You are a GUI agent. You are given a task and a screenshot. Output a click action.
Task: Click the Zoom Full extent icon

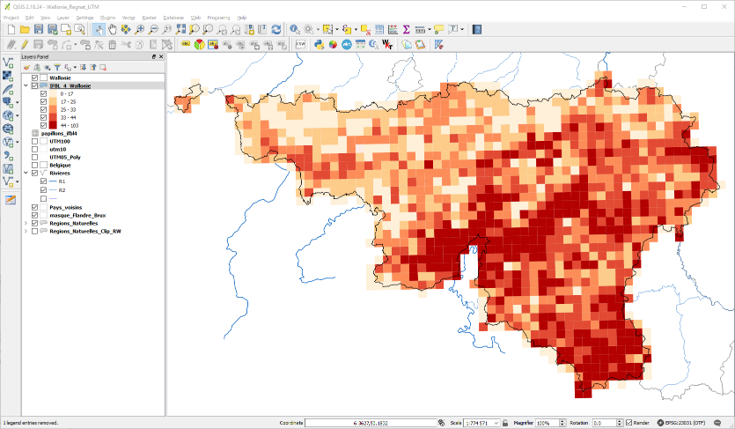point(180,30)
